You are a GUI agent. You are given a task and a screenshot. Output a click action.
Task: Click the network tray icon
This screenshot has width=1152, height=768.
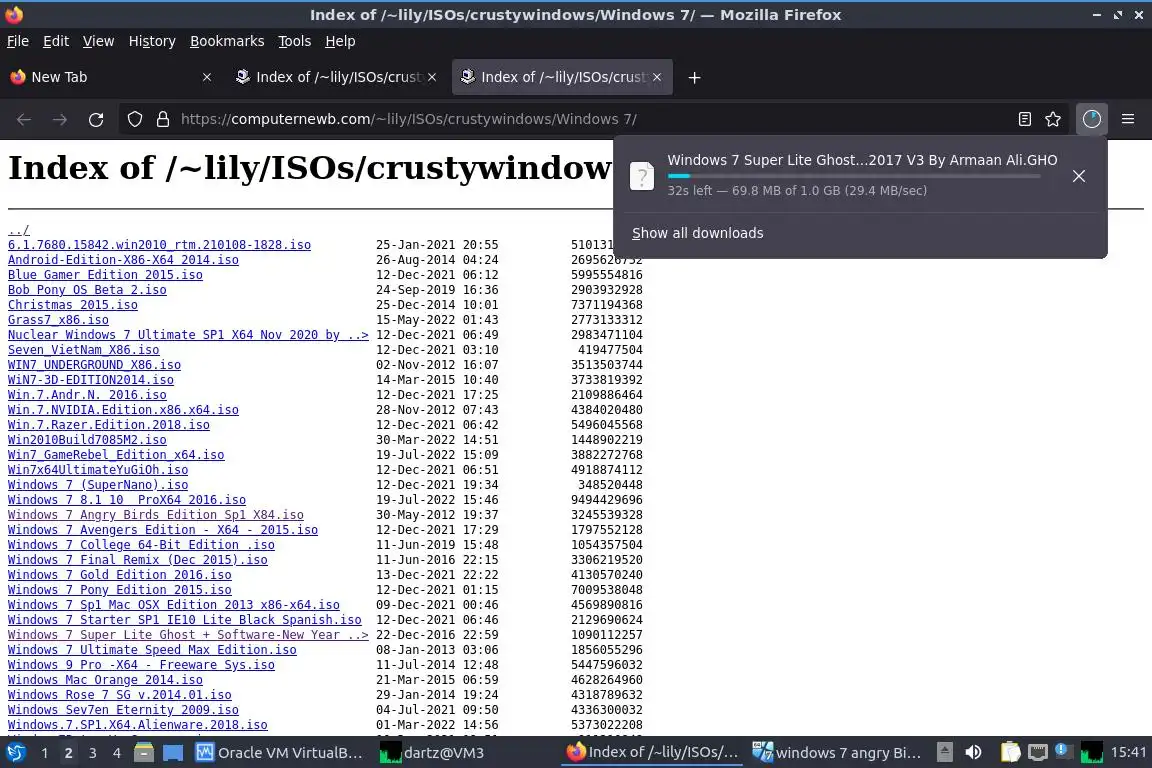(1037, 752)
